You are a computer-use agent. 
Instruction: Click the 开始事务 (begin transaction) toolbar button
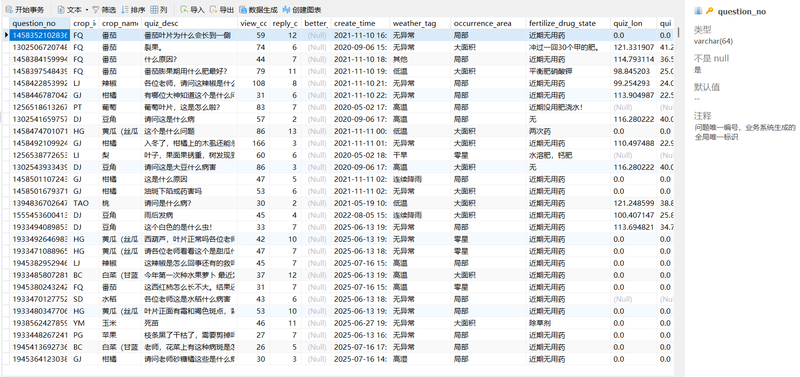(25, 10)
